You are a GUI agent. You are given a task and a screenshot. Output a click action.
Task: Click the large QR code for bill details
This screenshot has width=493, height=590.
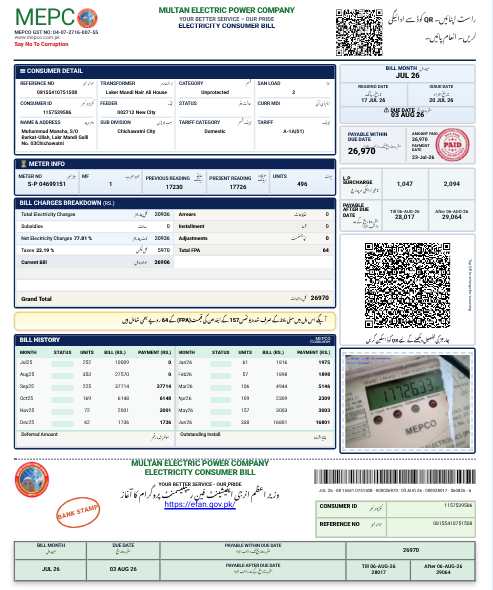(x=407, y=285)
